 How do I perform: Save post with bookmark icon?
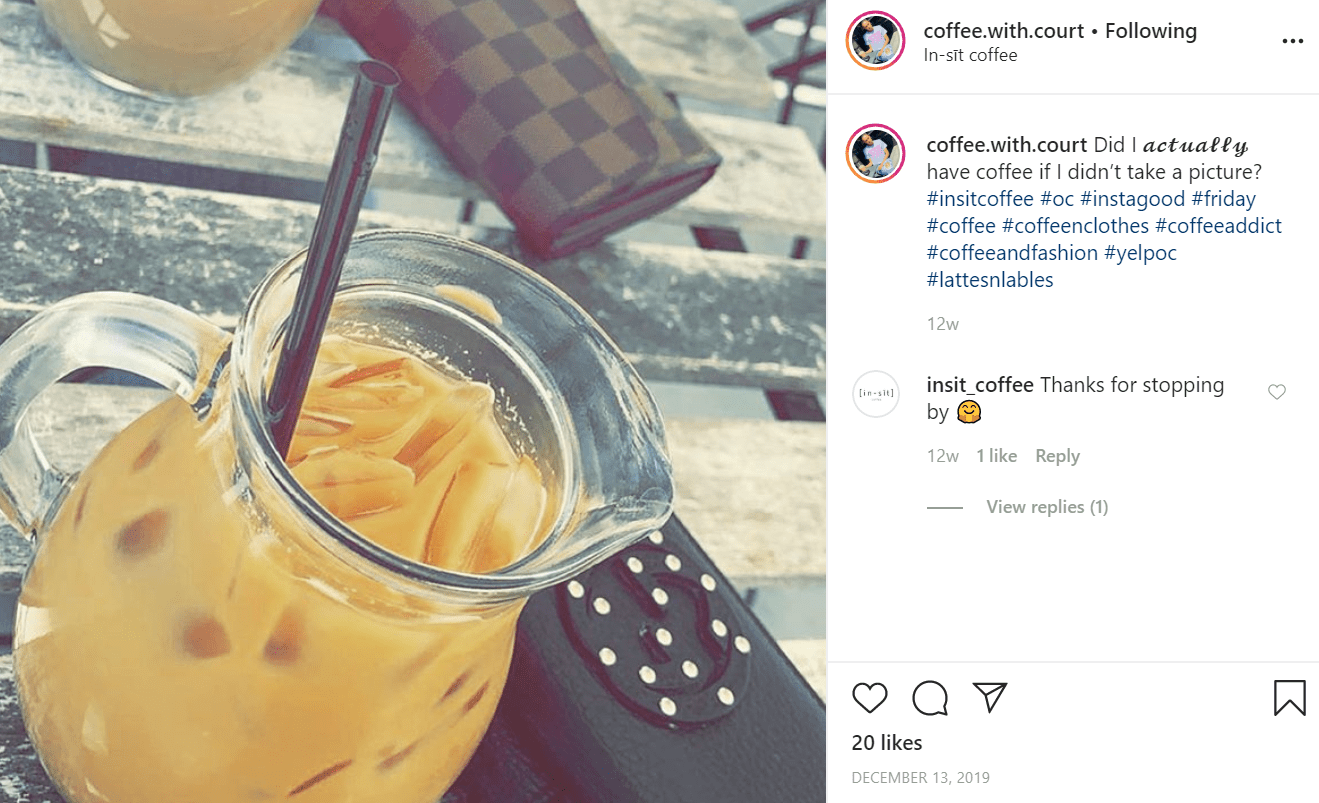coord(1290,697)
